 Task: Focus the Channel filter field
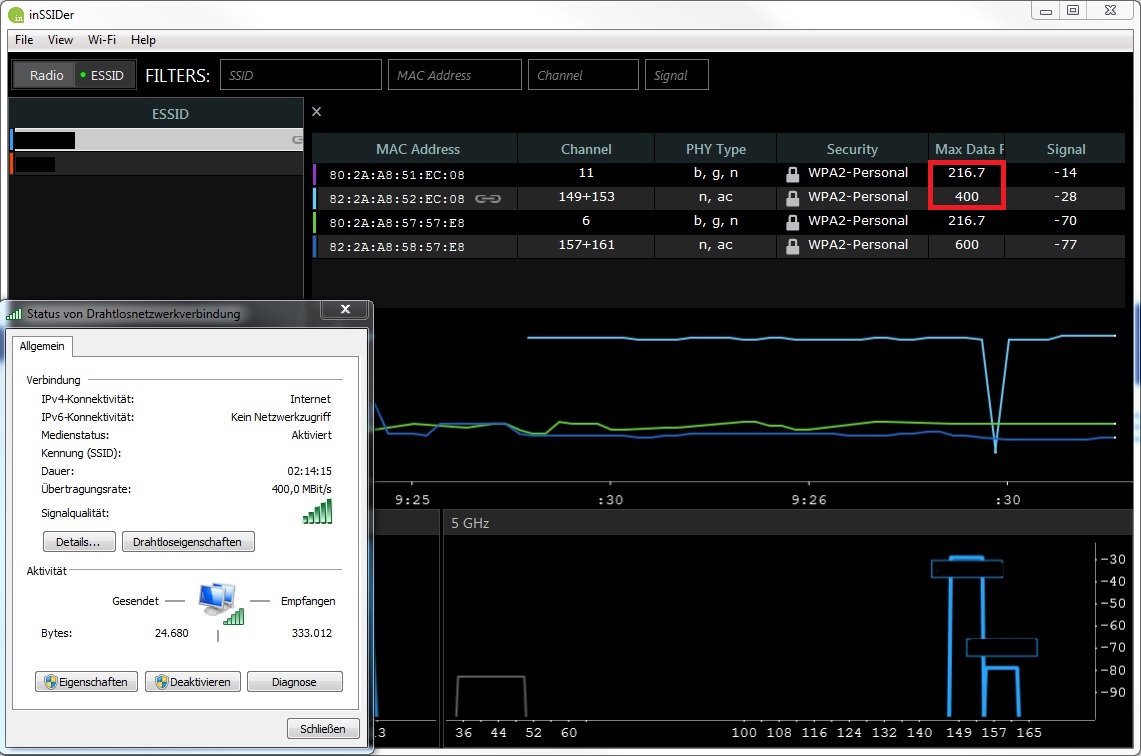[583, 75]
